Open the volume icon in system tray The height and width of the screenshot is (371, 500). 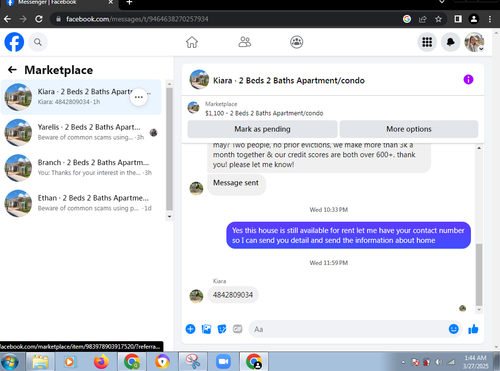(x=439, y=362)
